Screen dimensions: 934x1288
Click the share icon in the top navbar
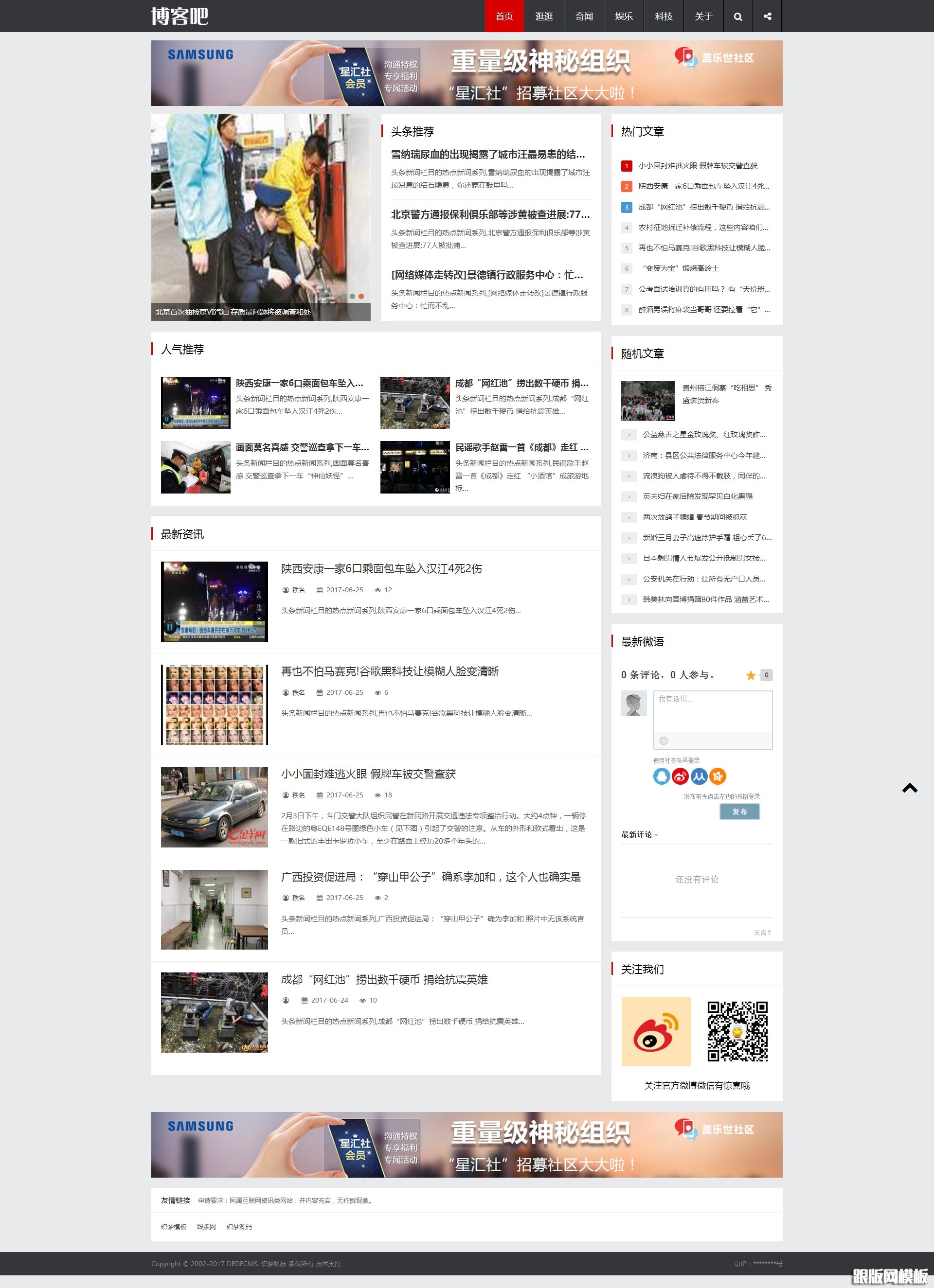pos(767,17)
